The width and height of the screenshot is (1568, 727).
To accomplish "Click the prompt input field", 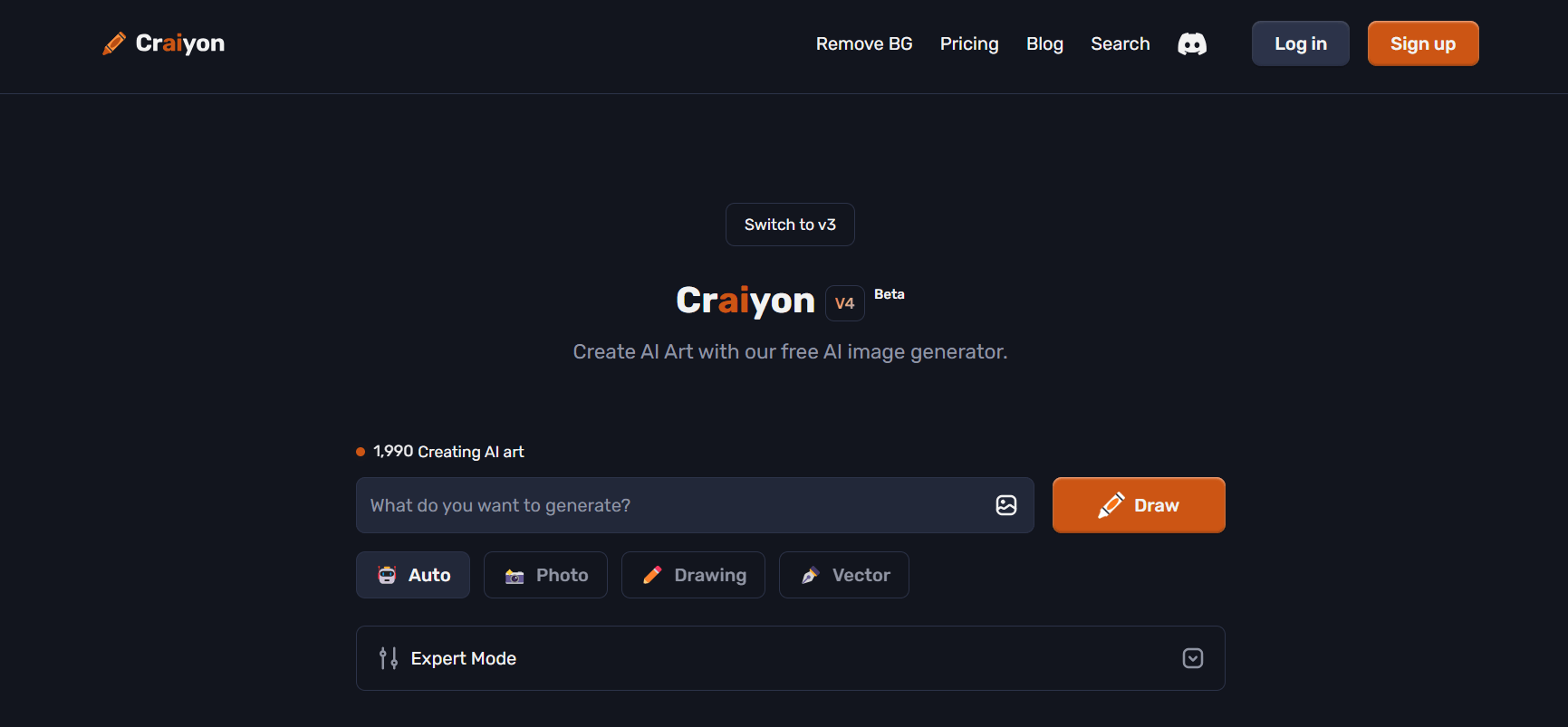I will 695,505.
